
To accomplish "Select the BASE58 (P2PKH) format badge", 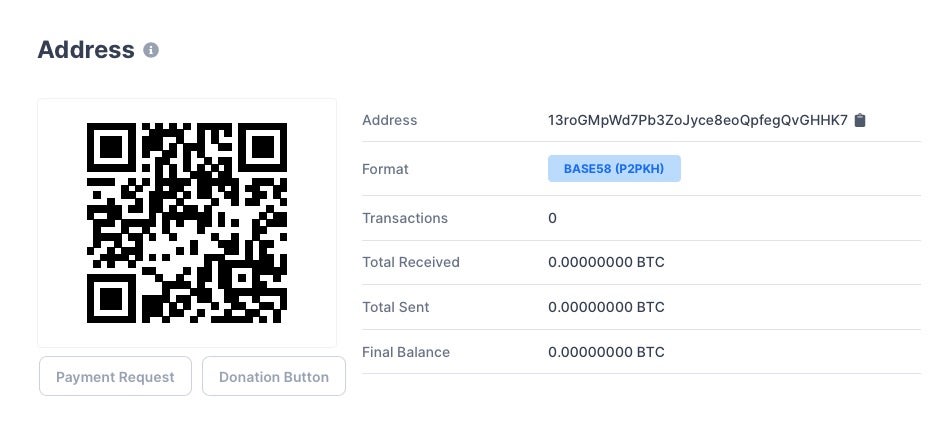I will (x=614, y=169).
